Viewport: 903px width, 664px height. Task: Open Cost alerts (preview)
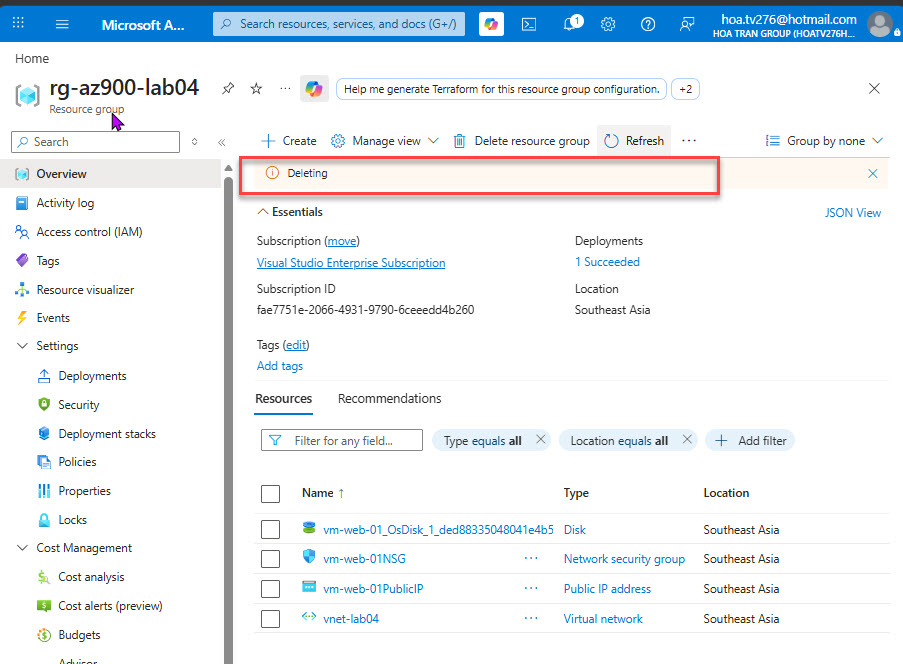(x=110, y=606)
